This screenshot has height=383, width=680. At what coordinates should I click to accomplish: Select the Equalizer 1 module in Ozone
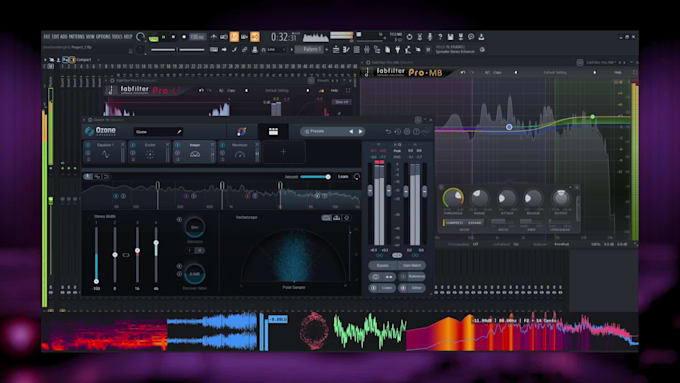pyautogui.click(x=105, y=152)
